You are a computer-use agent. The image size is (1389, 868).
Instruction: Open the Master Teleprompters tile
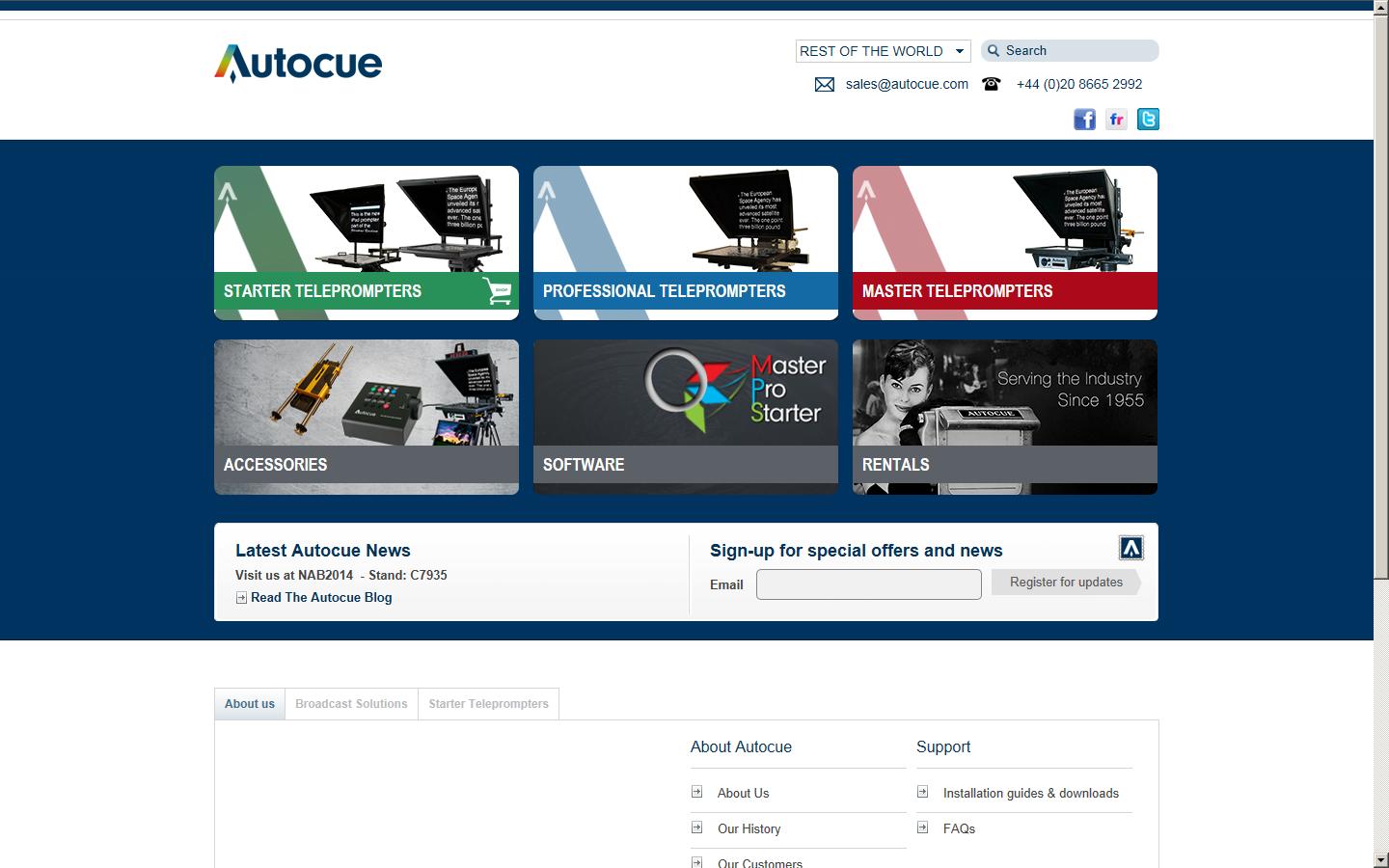click(x=1004, y=242)
